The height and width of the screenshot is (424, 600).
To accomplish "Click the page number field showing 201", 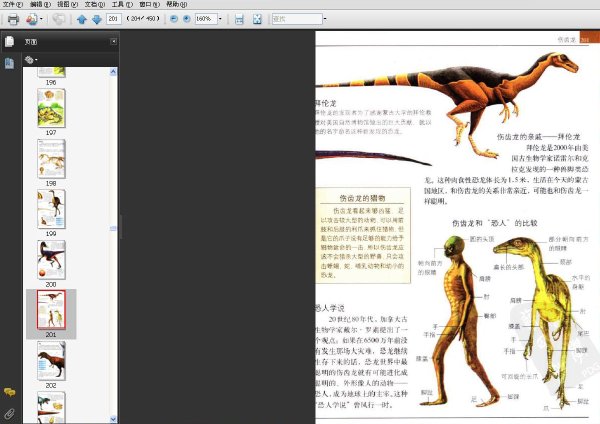I will [x=114, y=19].
